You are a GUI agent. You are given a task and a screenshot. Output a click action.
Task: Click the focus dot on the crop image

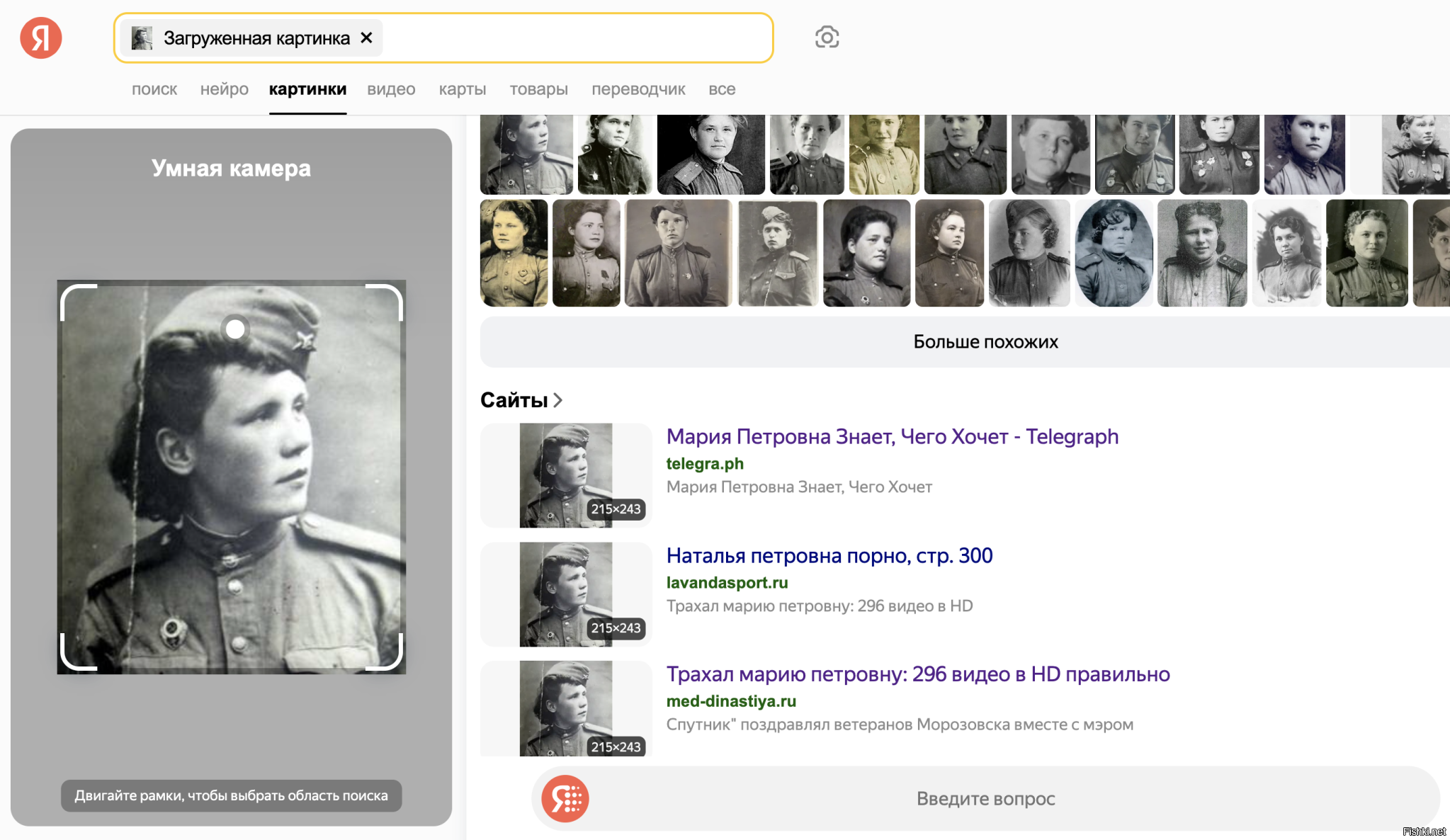point(235,329)
